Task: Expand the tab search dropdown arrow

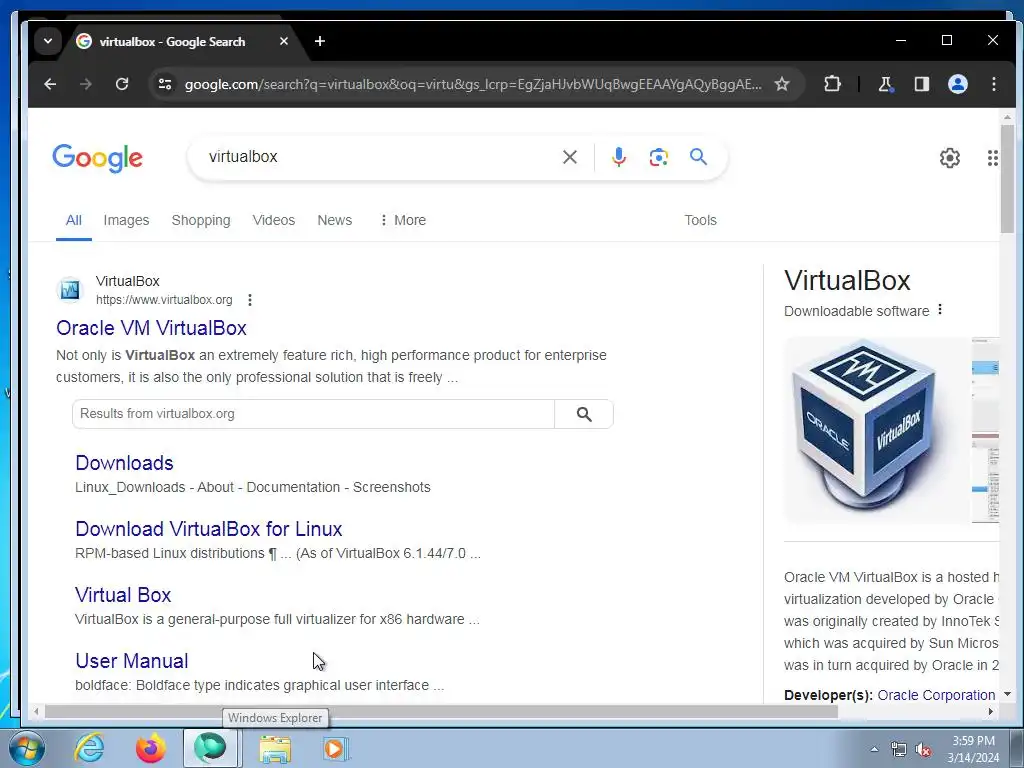Action: (48, 41)
